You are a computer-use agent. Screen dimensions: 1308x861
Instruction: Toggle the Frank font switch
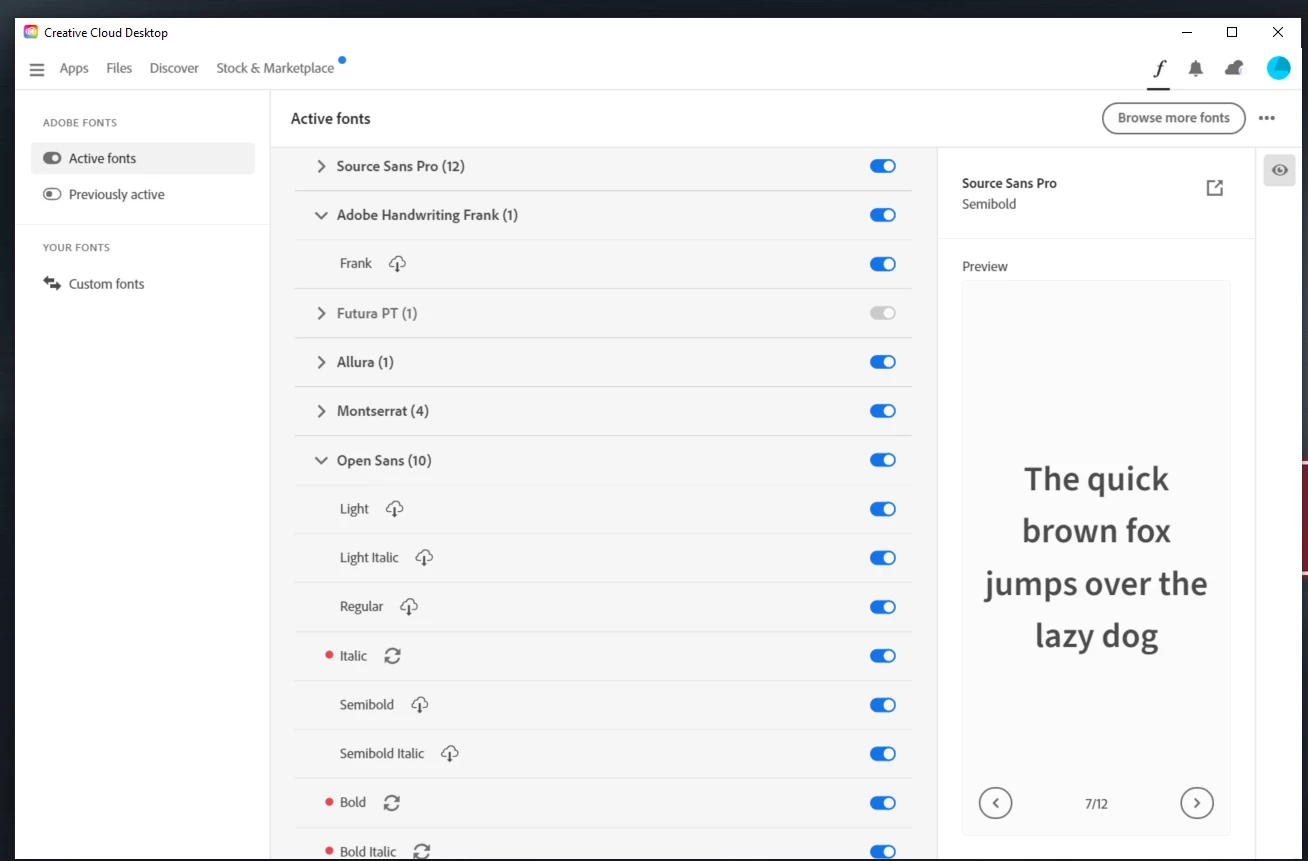pyautogui.click(x=883, y=264)
